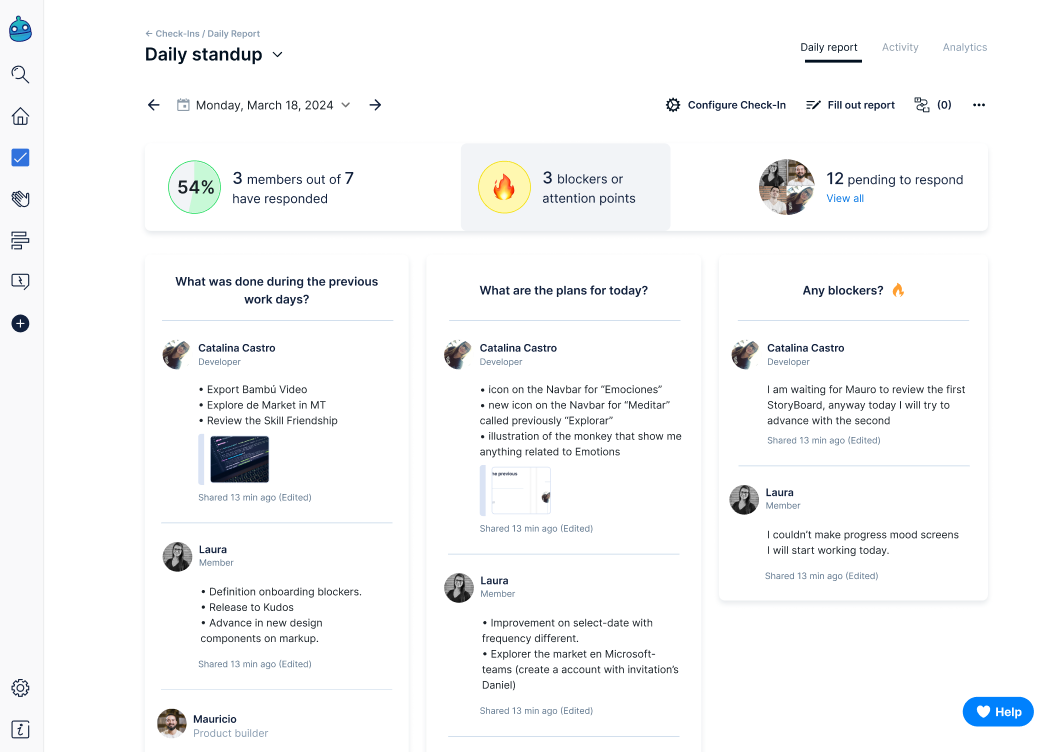Open the Kudos hands icon in sidebar
The image size is (1059, 752).
point(20,199)
